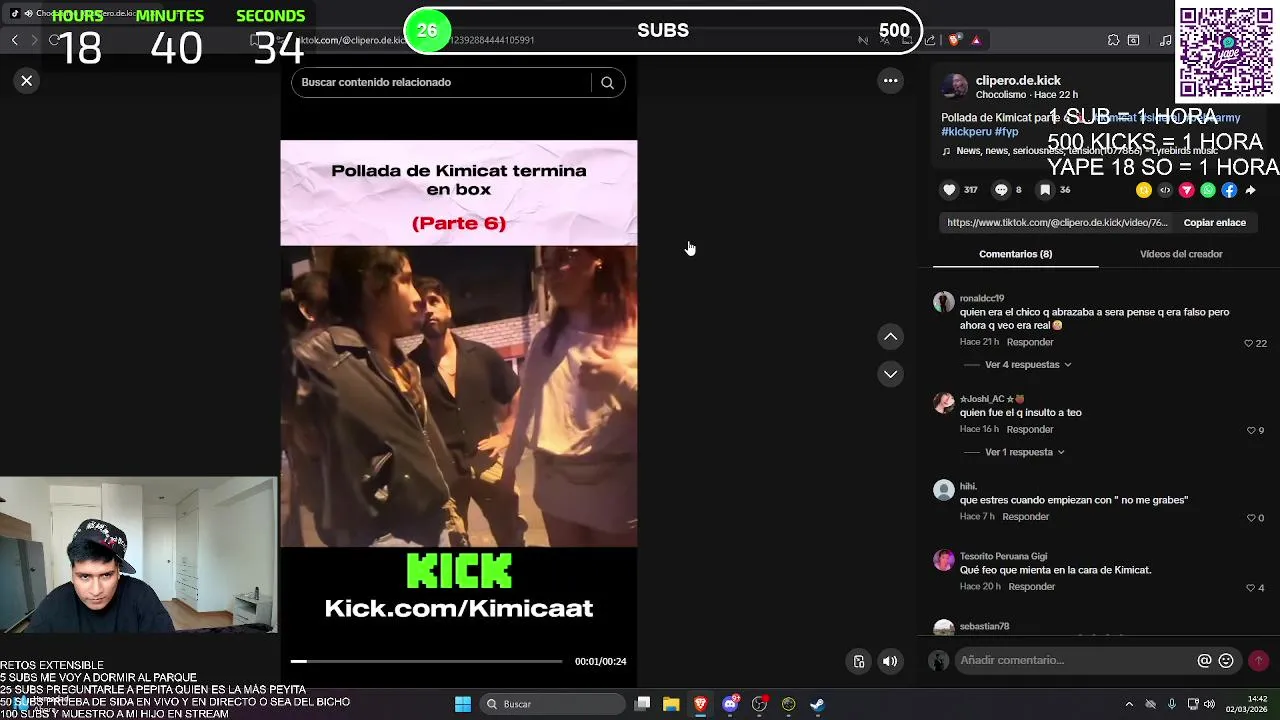
Task: Select the Comentarios (8) tab
Action: pyautogui.click(x=1015, y=254)
